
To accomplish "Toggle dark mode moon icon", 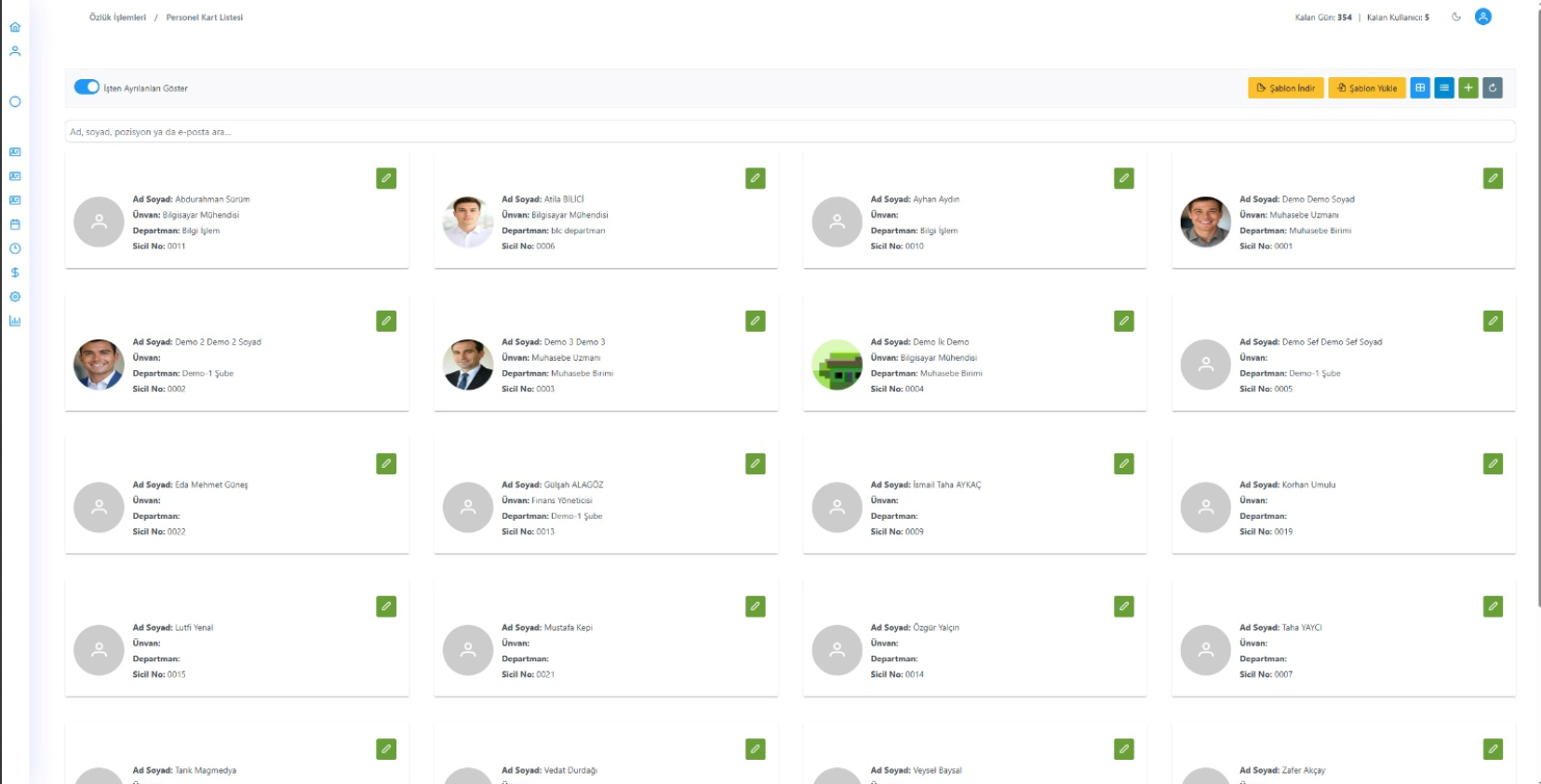I will [x=1456, y=17].
